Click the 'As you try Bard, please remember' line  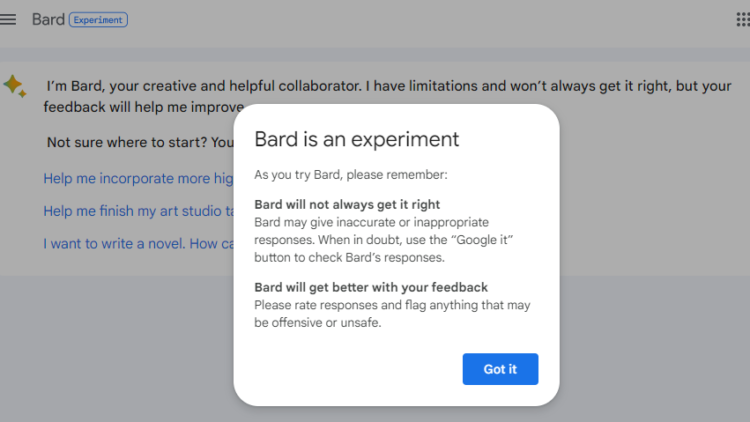351,175
